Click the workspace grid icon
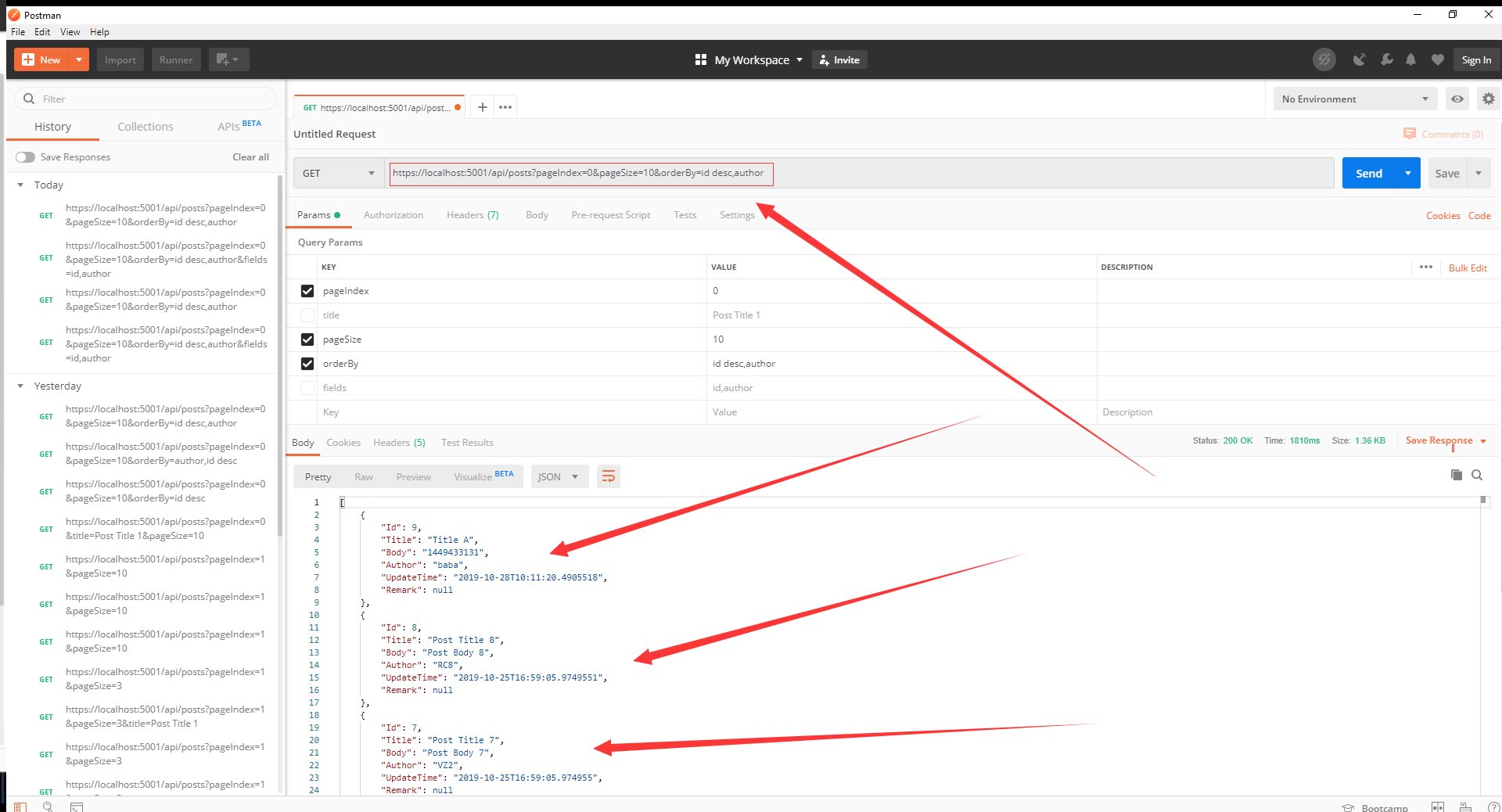 tap(701, 59)
